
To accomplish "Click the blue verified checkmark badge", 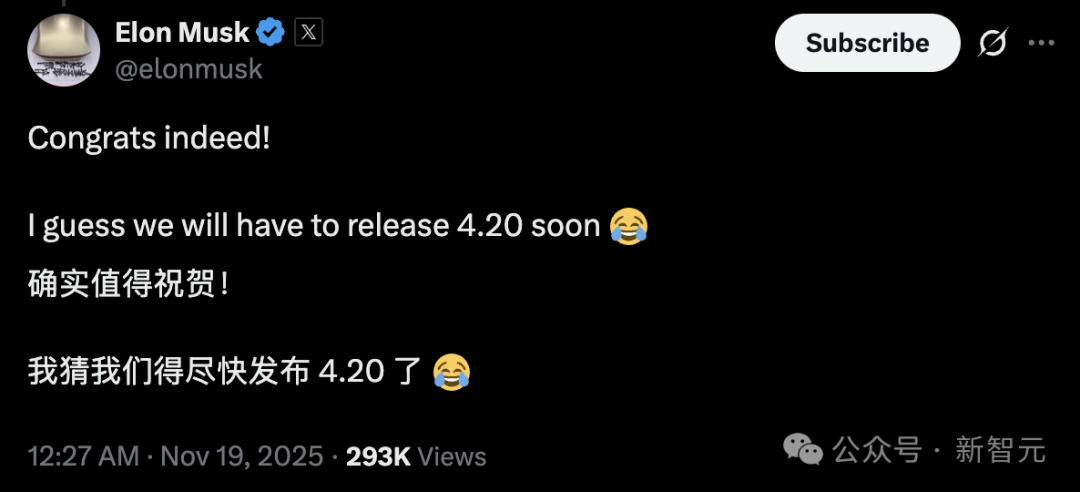I will click(270, 33).
